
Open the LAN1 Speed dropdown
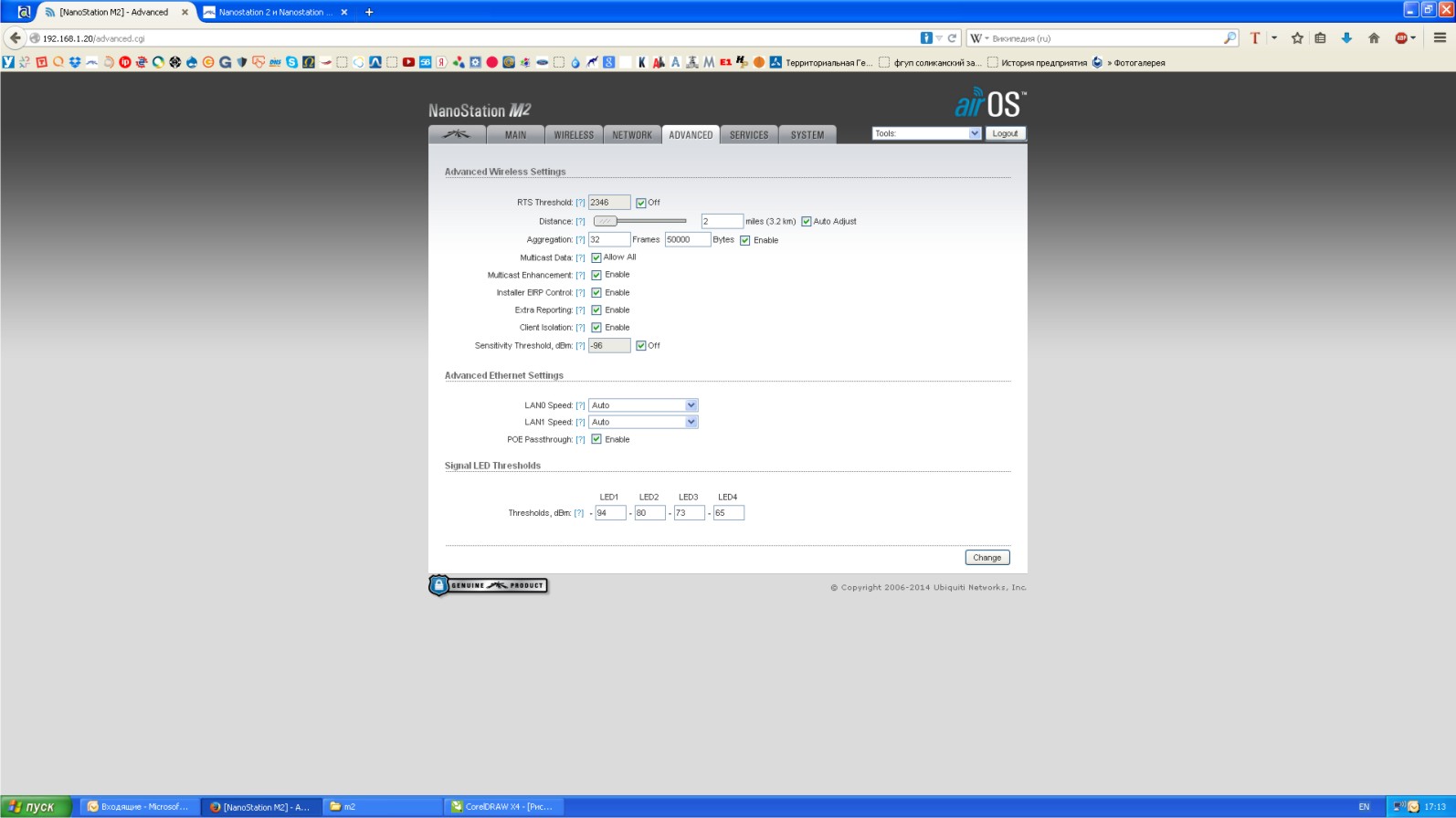pyautogui.click(x=643, y=422)
